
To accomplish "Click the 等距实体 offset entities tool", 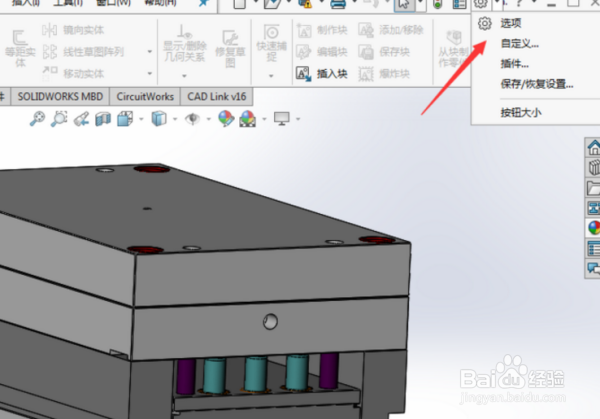I will [x=20, y=49].
